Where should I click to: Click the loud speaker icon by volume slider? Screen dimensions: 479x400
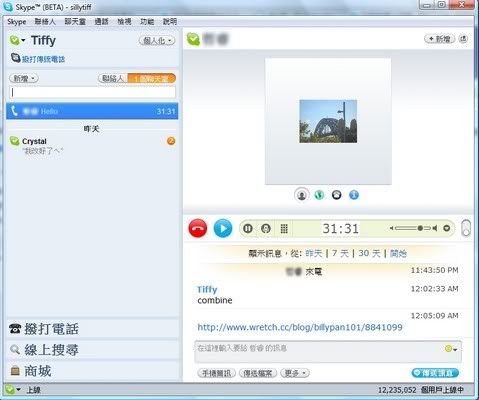[434, 228]
